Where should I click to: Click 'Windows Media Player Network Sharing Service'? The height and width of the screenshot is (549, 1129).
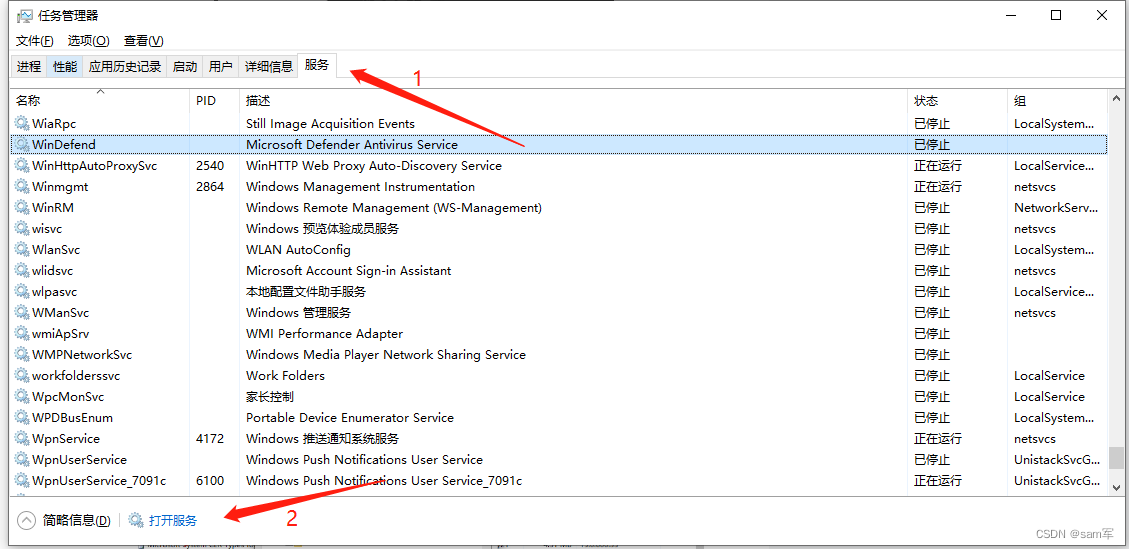point(386,354)
